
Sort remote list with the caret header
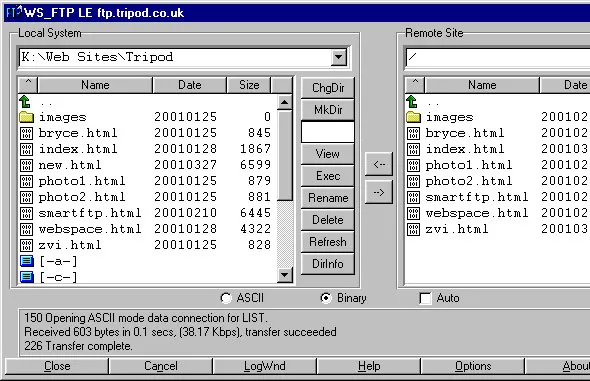[x=415, y=85]
